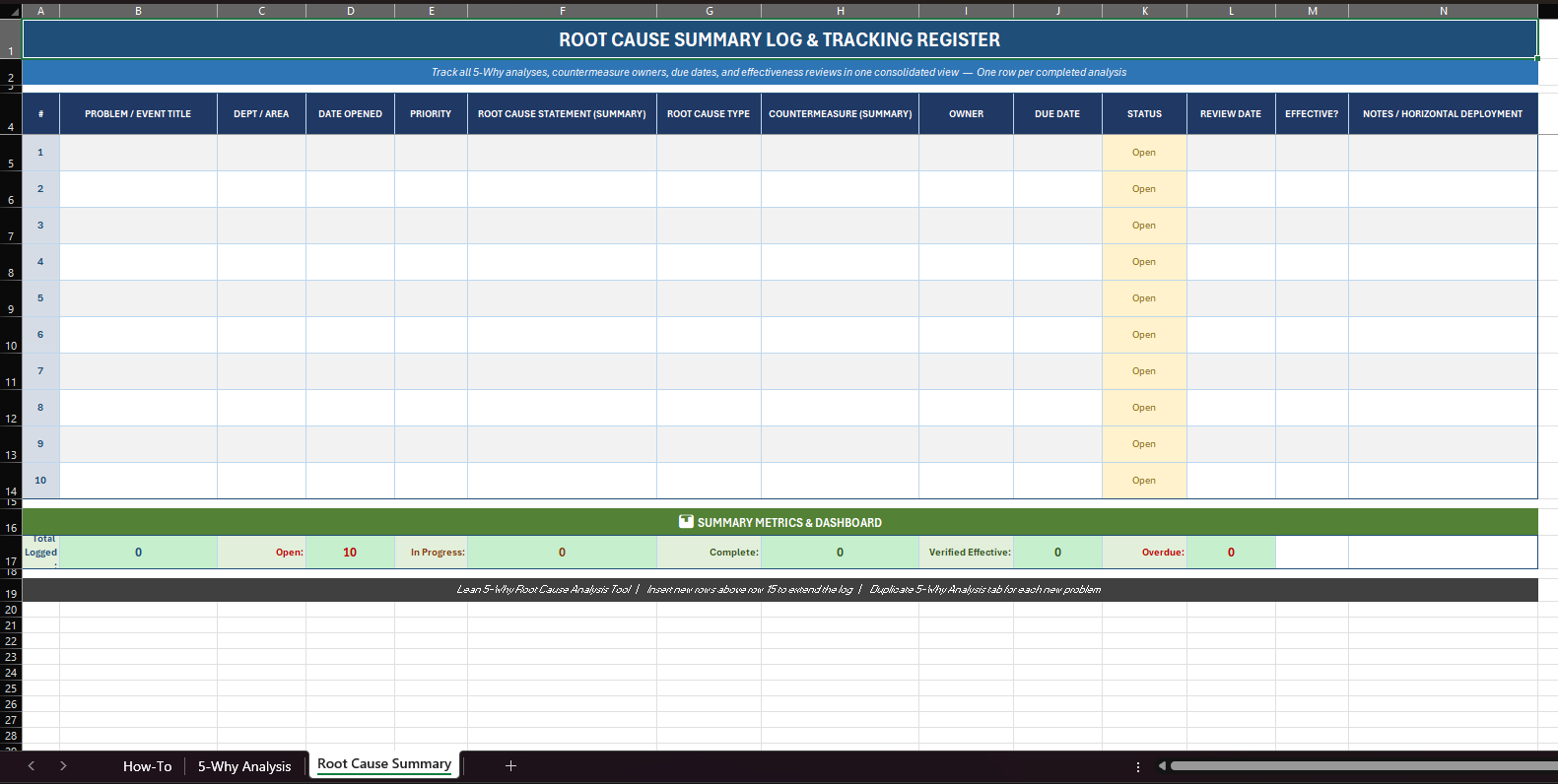The image size is (1558, 784).
Task: Click the Total Logged value 0
Action: 138,553
